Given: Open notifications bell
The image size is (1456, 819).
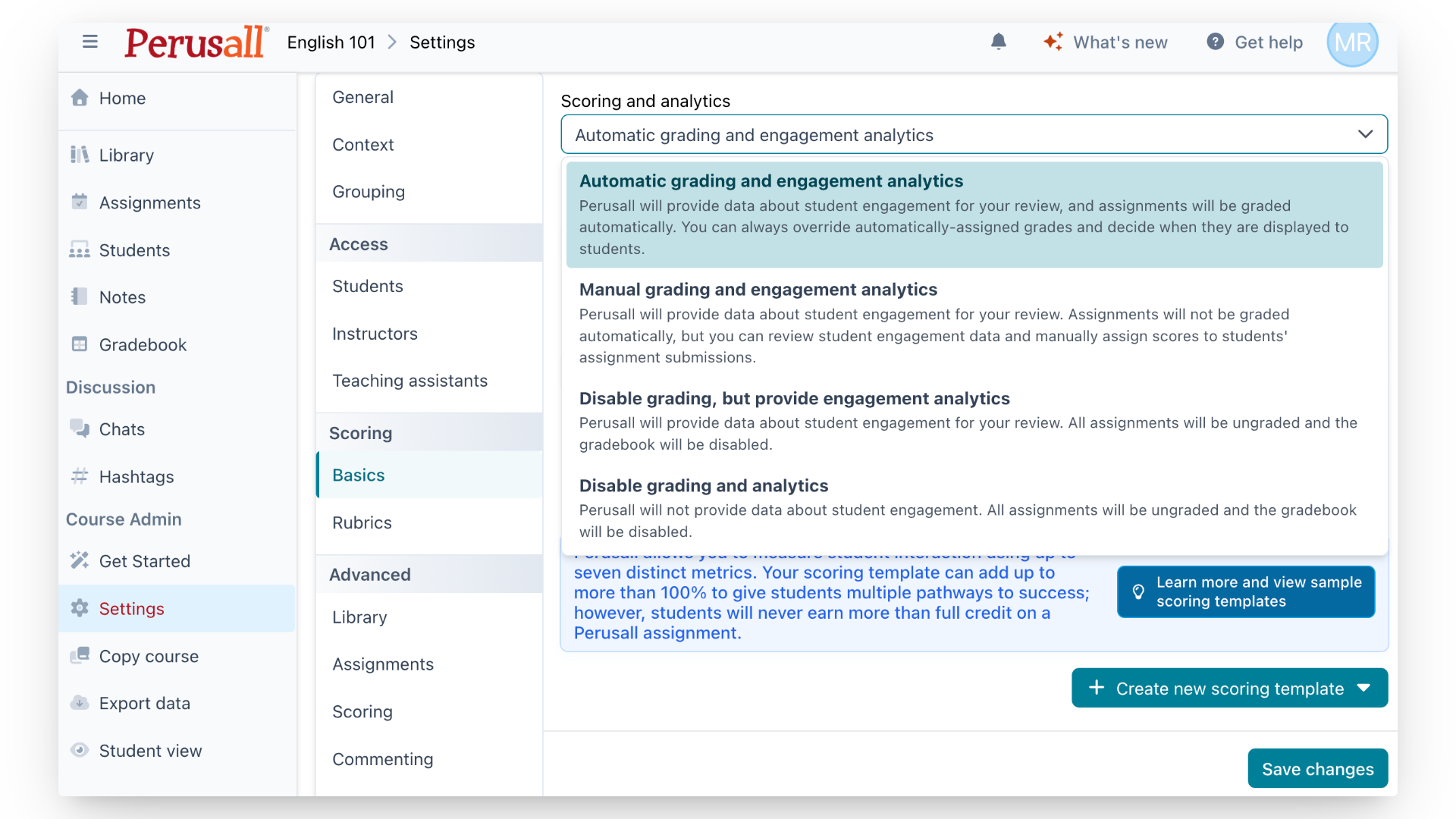Looking at the screenshot, I should pyautogui.click(x=999, y=42).
